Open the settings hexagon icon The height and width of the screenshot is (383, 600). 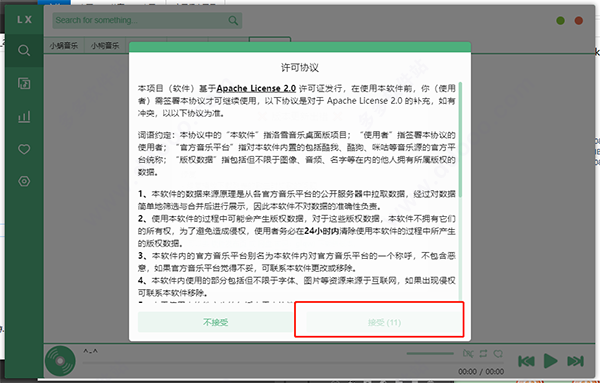24,181
